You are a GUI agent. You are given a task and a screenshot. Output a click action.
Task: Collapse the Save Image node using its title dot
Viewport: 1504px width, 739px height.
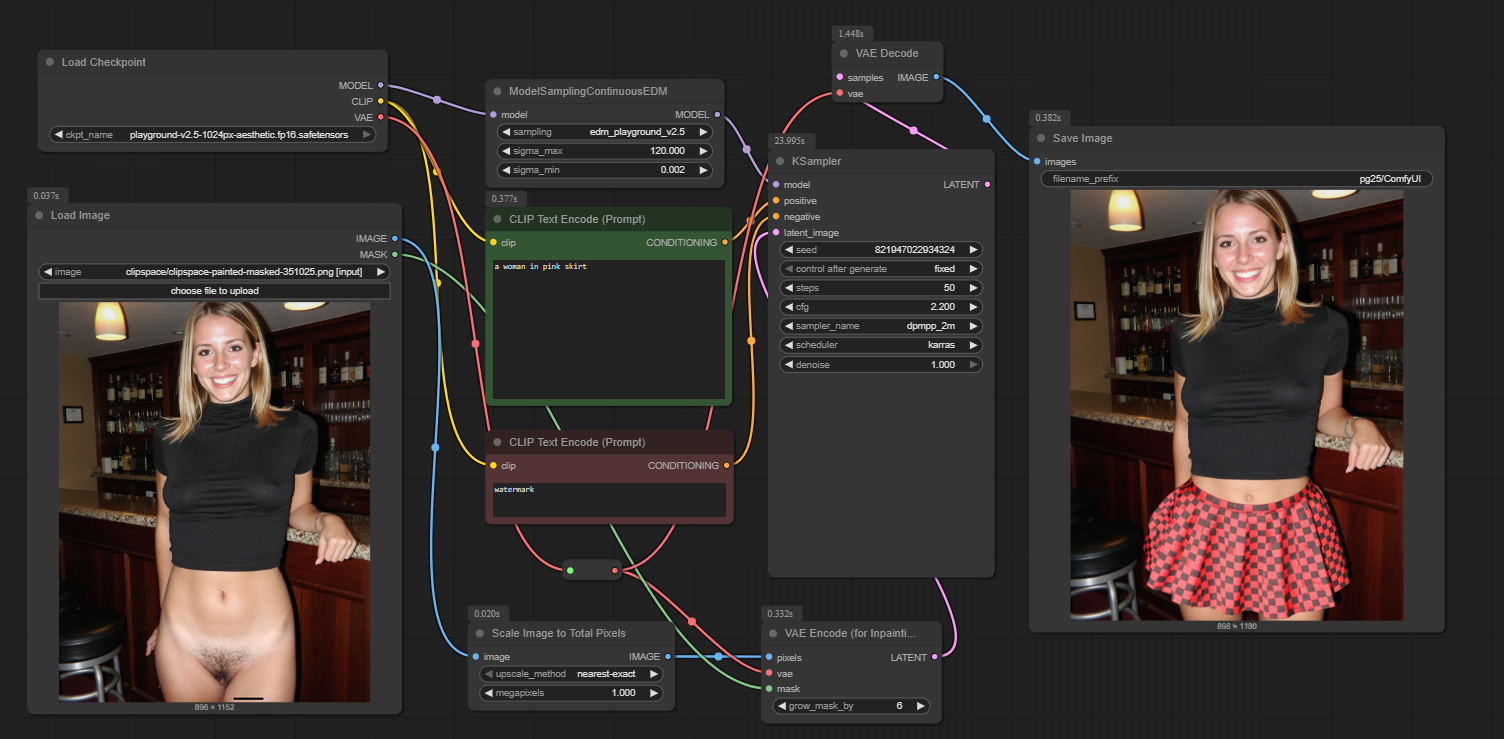[x=1041, y=138]
